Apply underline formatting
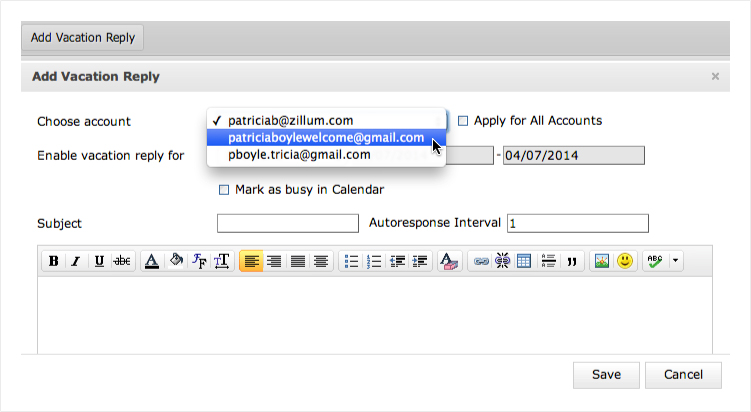This screenshot has height=412, width=751. pos(99,261)
